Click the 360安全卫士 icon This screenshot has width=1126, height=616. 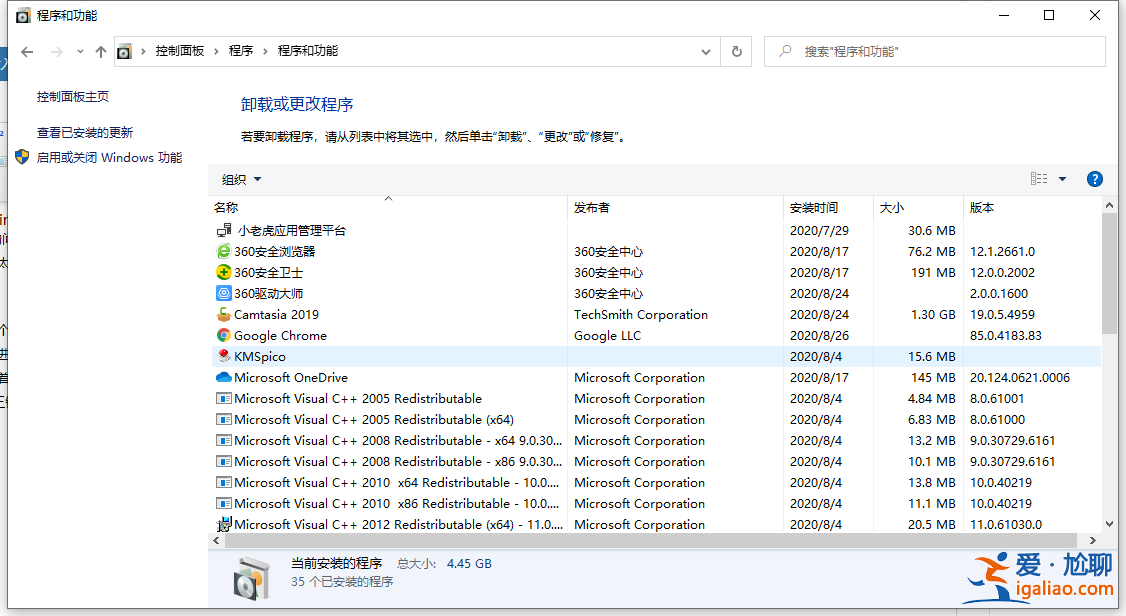(224, 273)
